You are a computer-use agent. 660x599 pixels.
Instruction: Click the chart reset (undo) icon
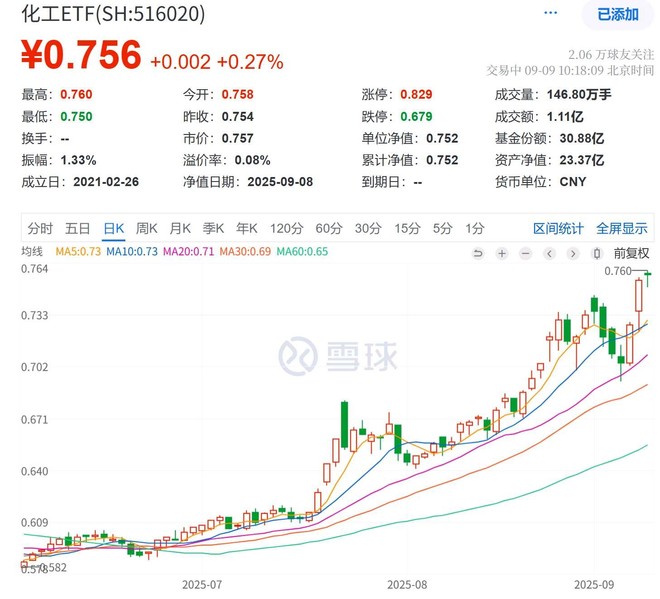(x=478, y=254)
